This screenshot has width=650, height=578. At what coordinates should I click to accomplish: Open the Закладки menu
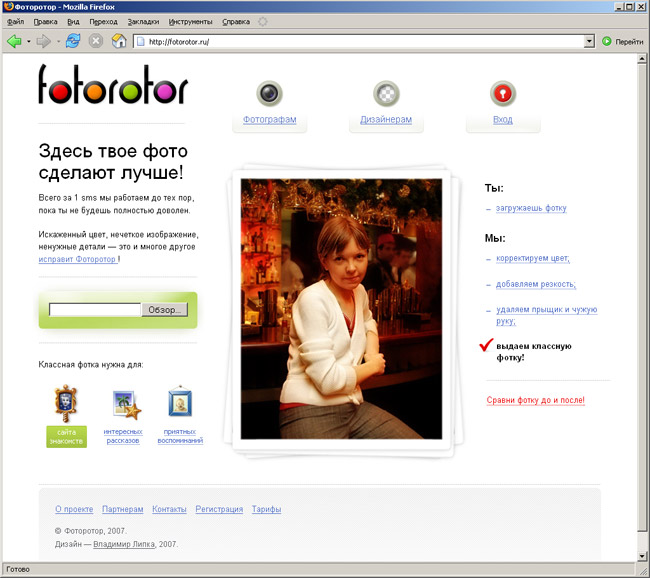[x=143, y=21]
